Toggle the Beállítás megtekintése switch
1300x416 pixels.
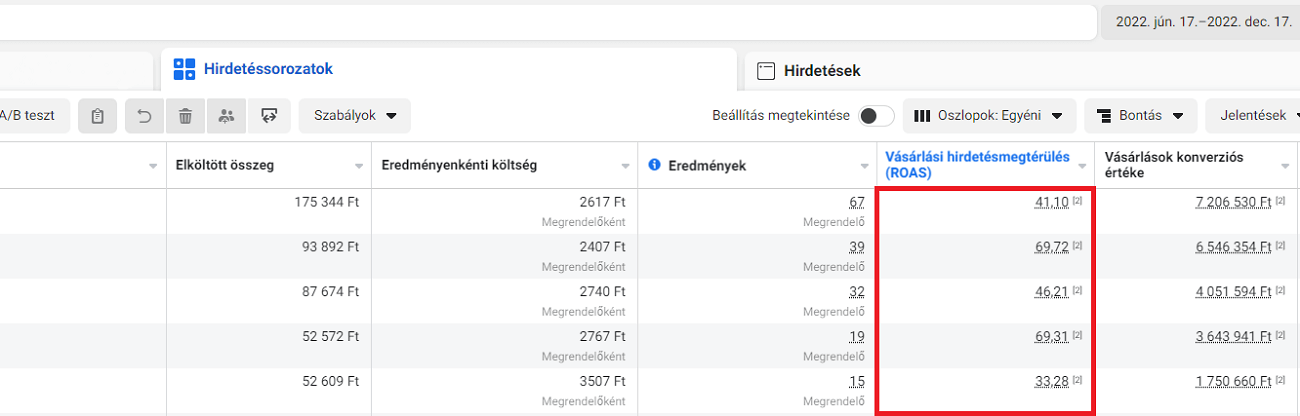876,116
